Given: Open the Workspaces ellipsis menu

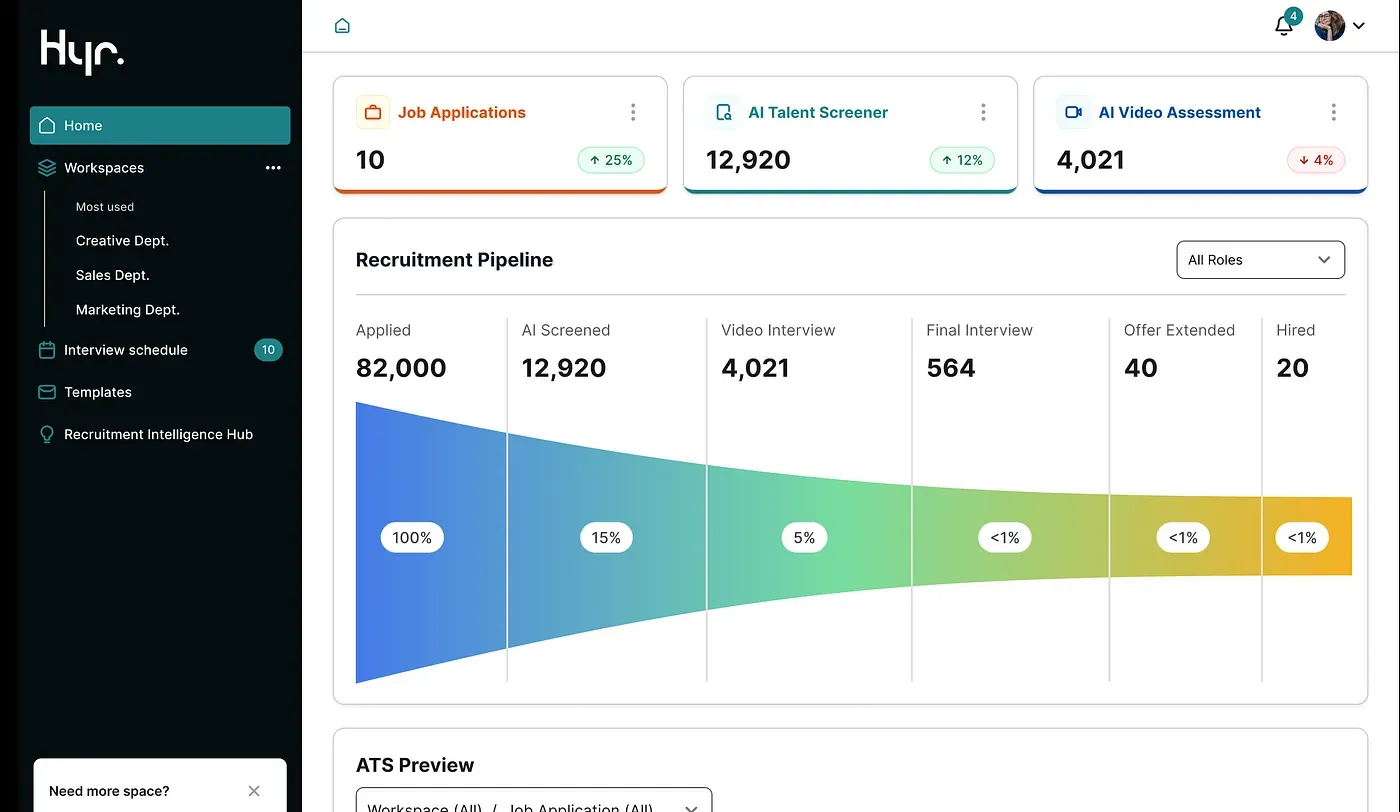Looking at the screenshot, I should 273,168.
